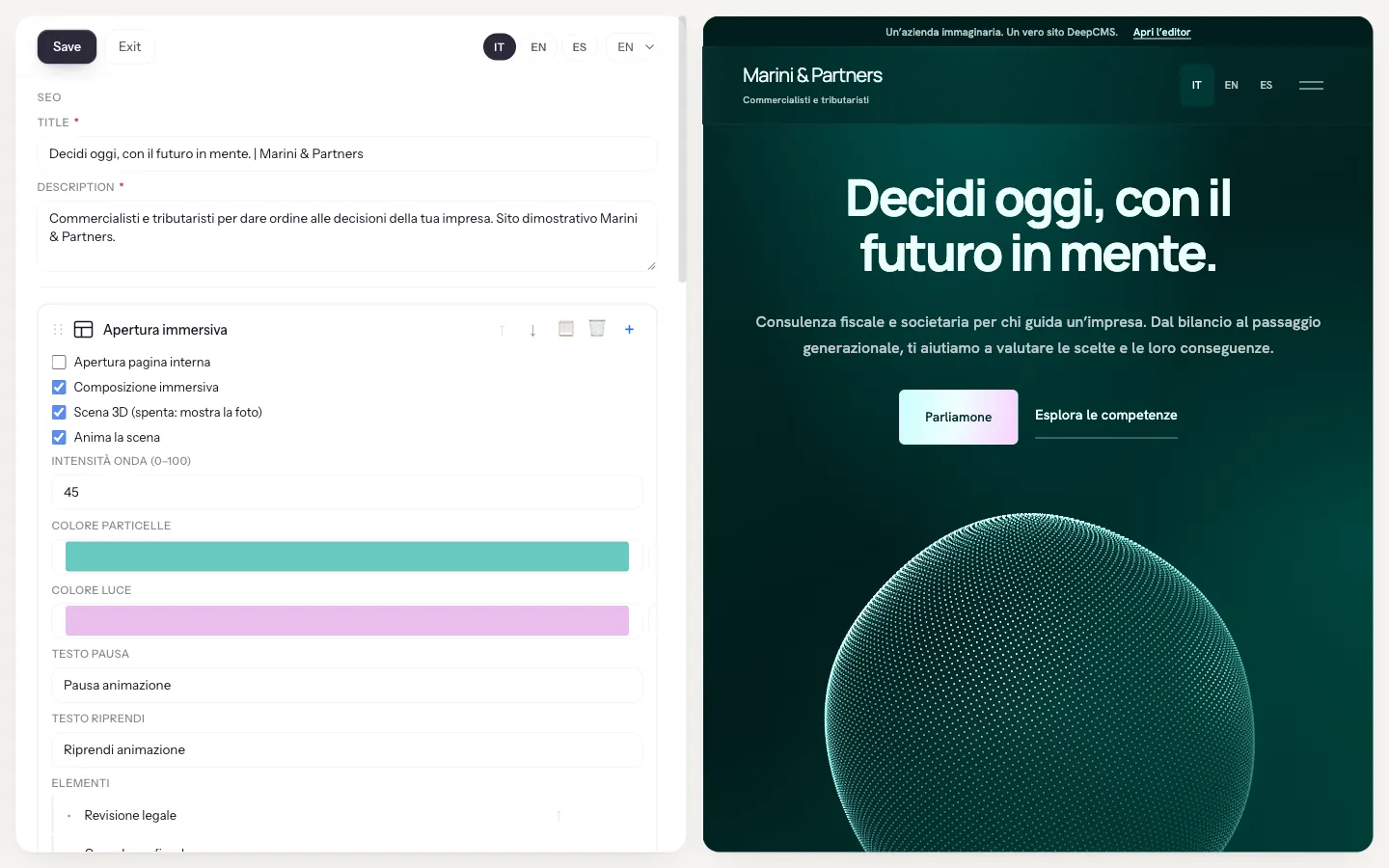This screenshot has width=1389, height=868.
Task: Switch editor language to IT
Action: point(499,46)
